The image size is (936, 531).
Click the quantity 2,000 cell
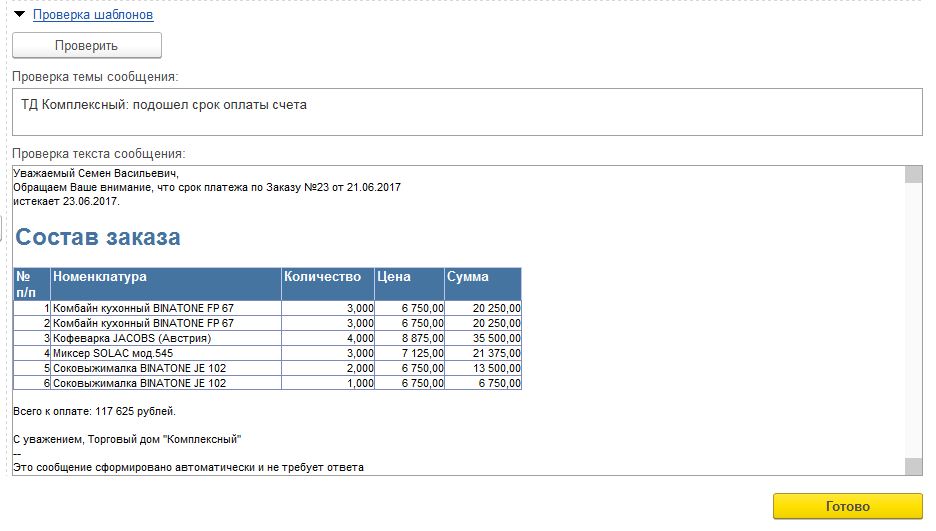click(328, 368)
